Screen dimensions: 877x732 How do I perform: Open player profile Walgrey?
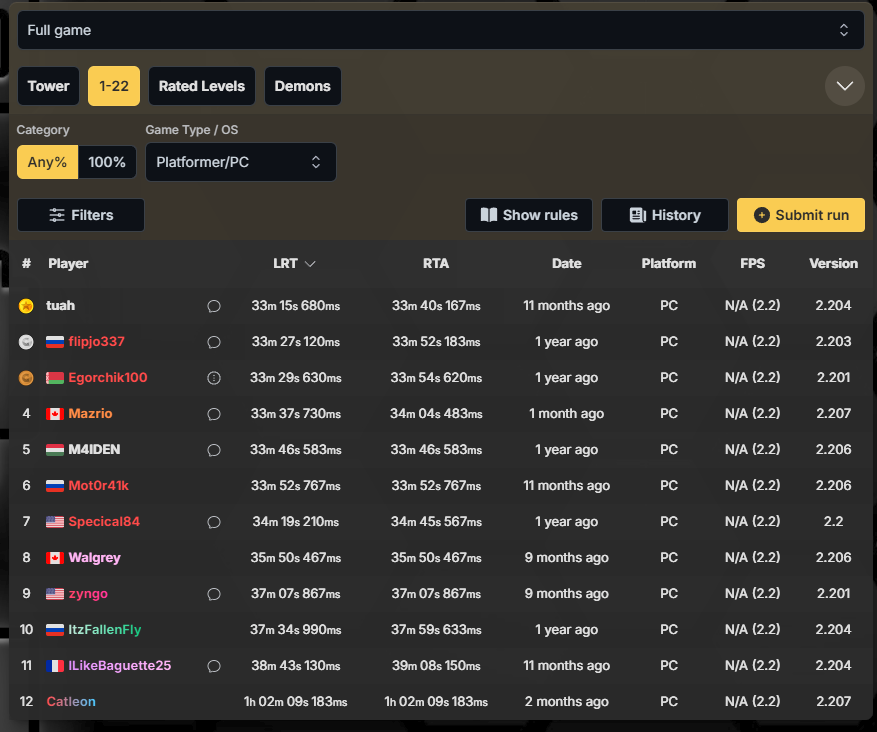click(x=95, y=558)
